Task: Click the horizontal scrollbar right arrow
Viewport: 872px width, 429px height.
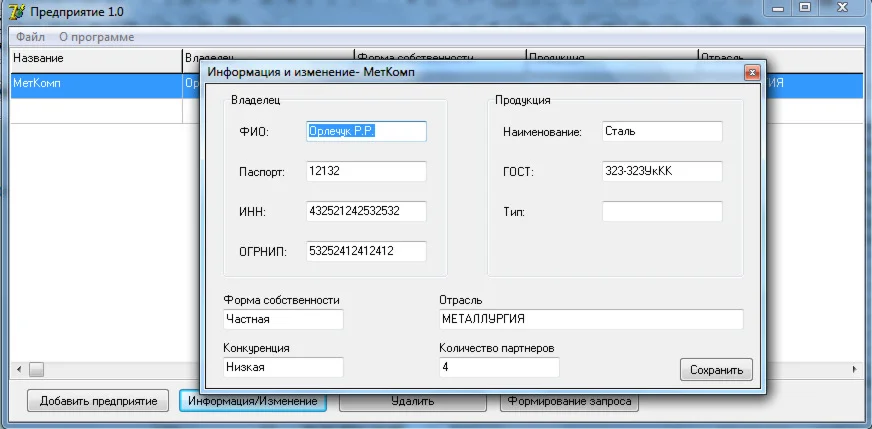Action: (x=854, y=369)
